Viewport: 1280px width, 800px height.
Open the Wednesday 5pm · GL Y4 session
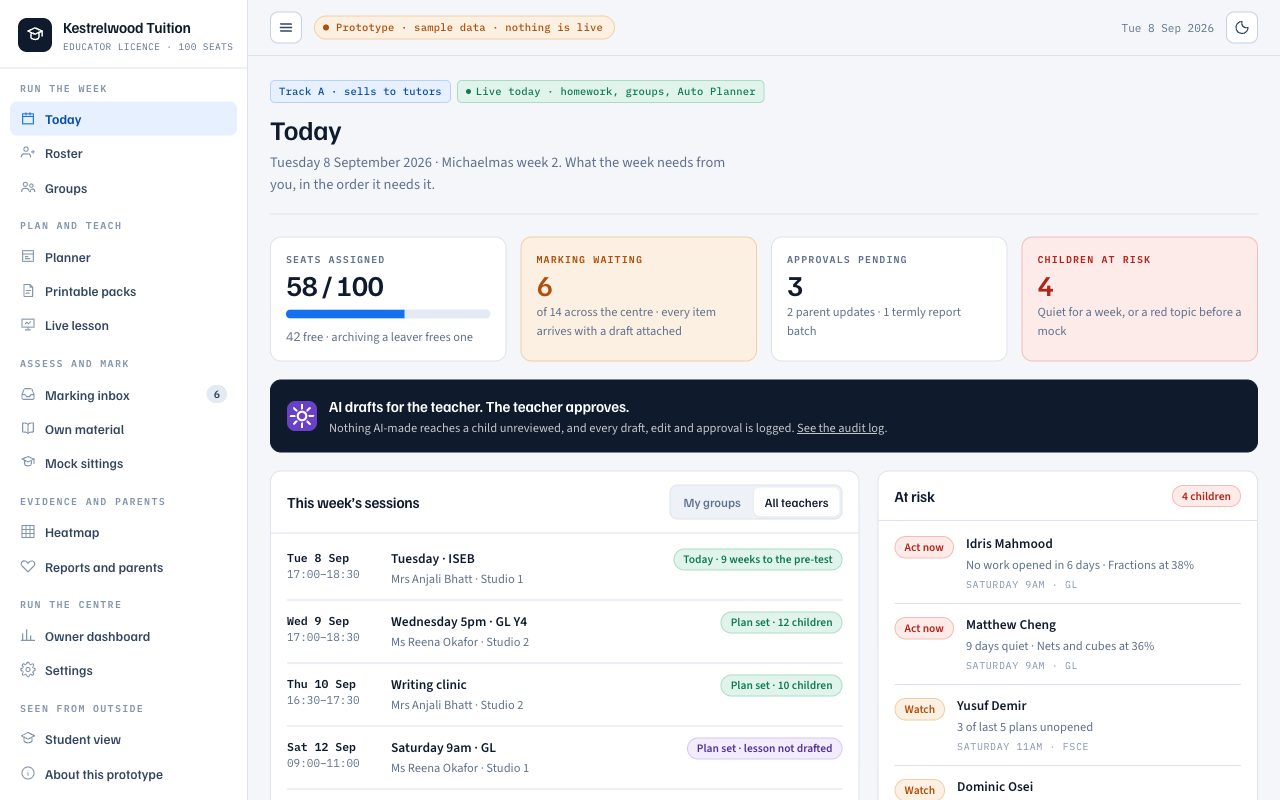tap(564, 631)
